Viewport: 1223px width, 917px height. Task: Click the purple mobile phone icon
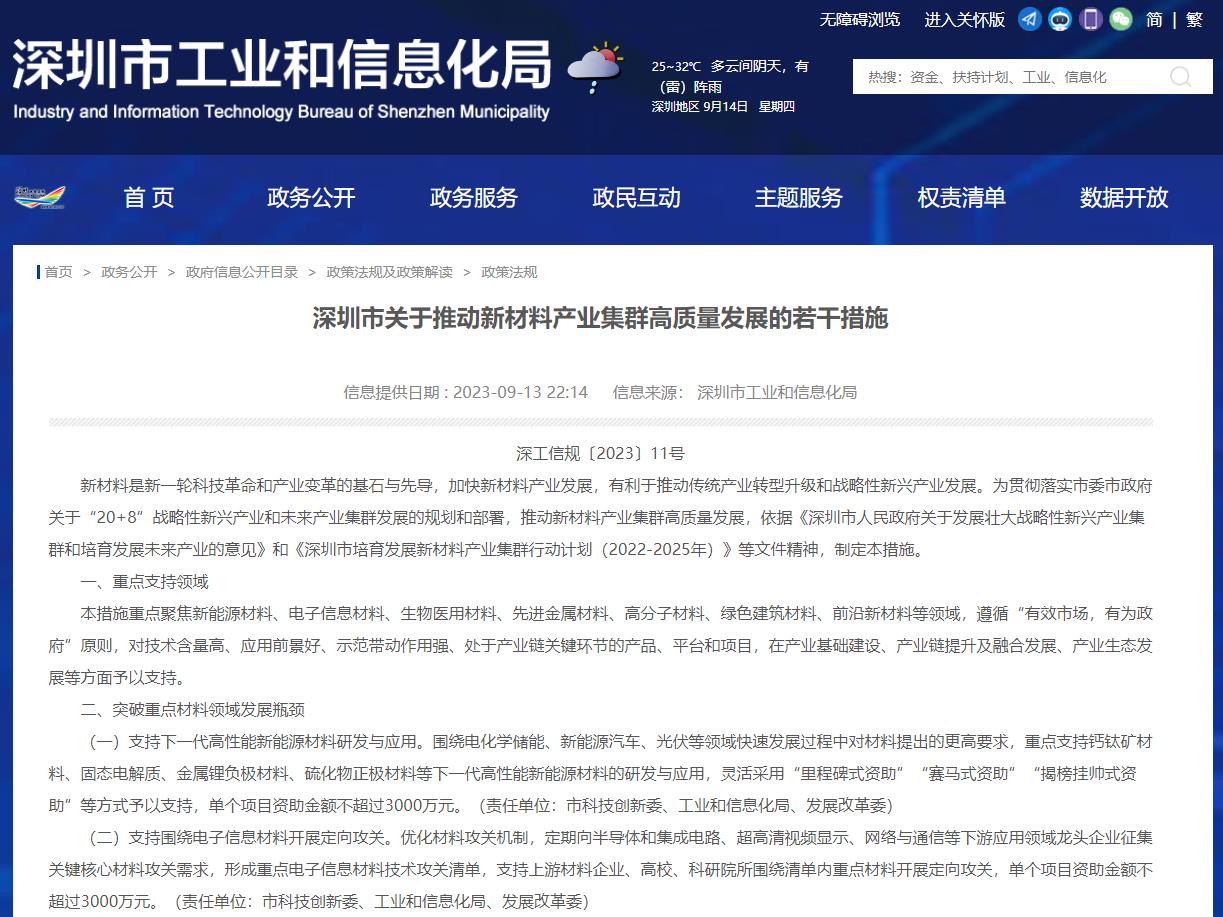(1091, 19)
